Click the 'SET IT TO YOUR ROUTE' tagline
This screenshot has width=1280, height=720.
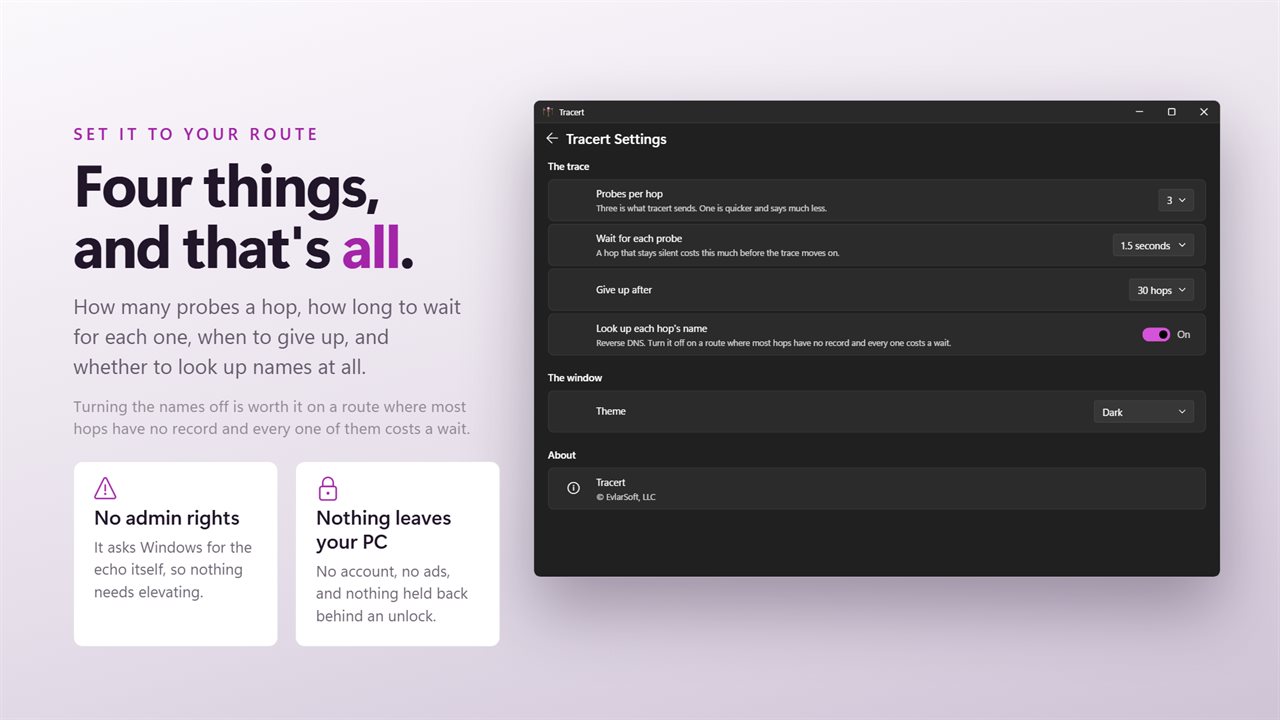[196, 134]
